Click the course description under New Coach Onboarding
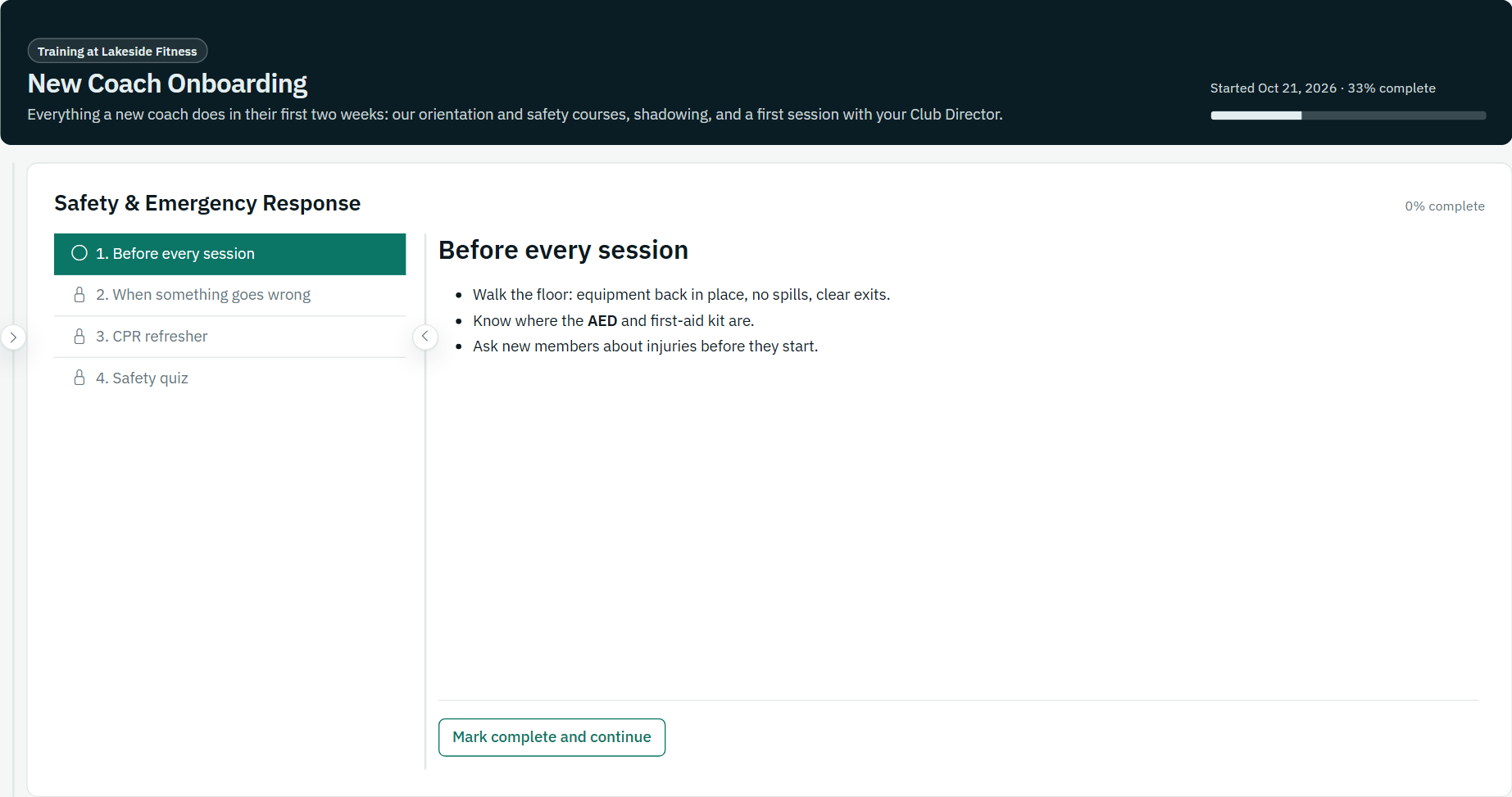The image size is (1512, 797). click(515, 115)
